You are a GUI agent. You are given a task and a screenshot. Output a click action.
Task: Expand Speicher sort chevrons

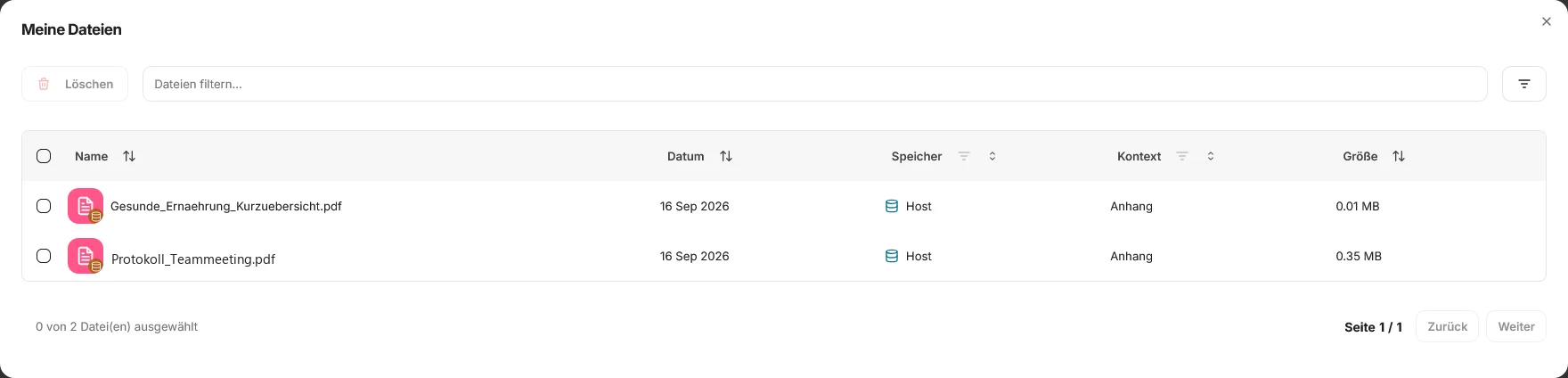tap(992, 156)
